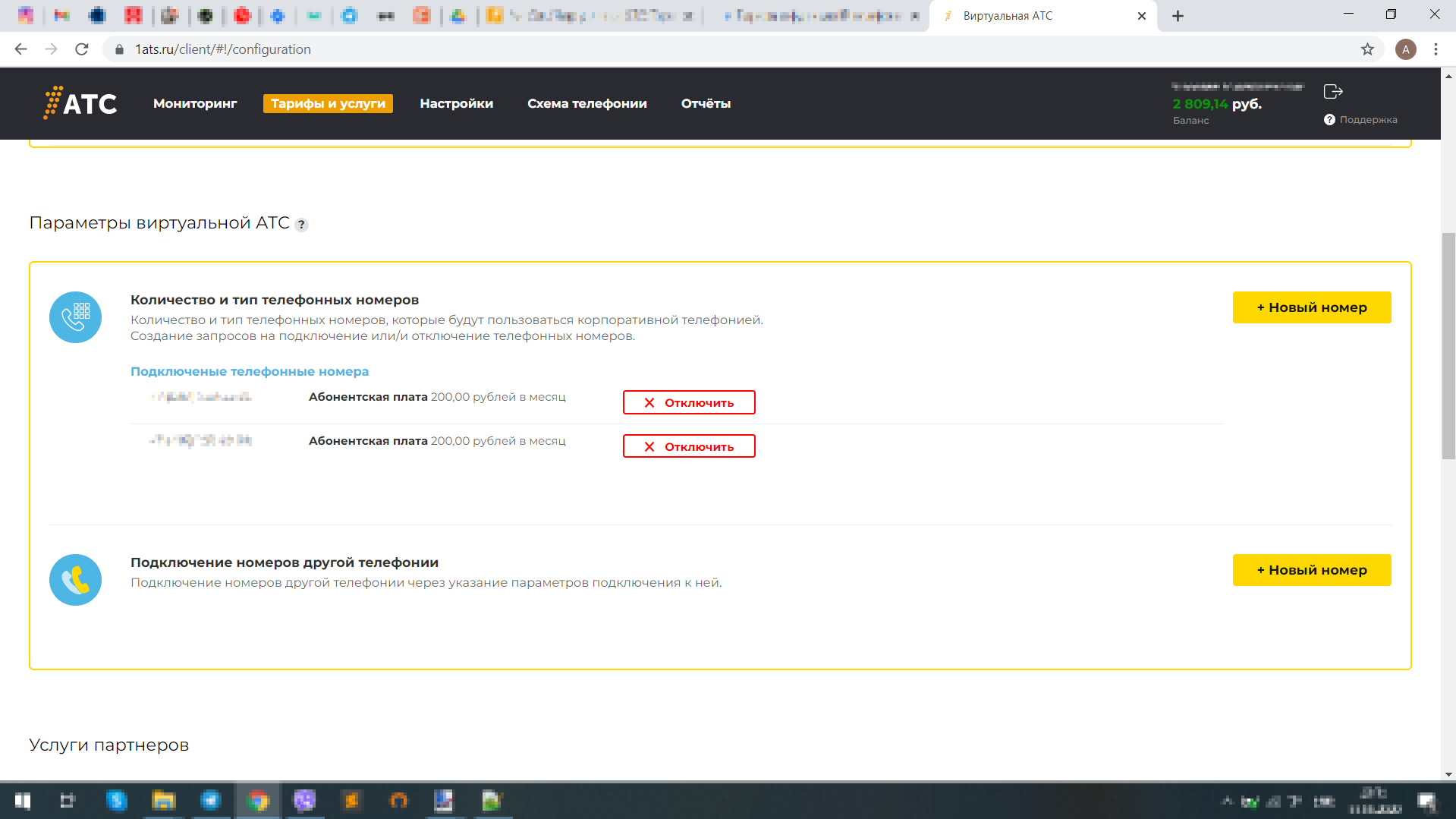Screen dimensions: 1456x819
Task: Click the phone keypad icon for phone numbers
Action: (75, 317)
